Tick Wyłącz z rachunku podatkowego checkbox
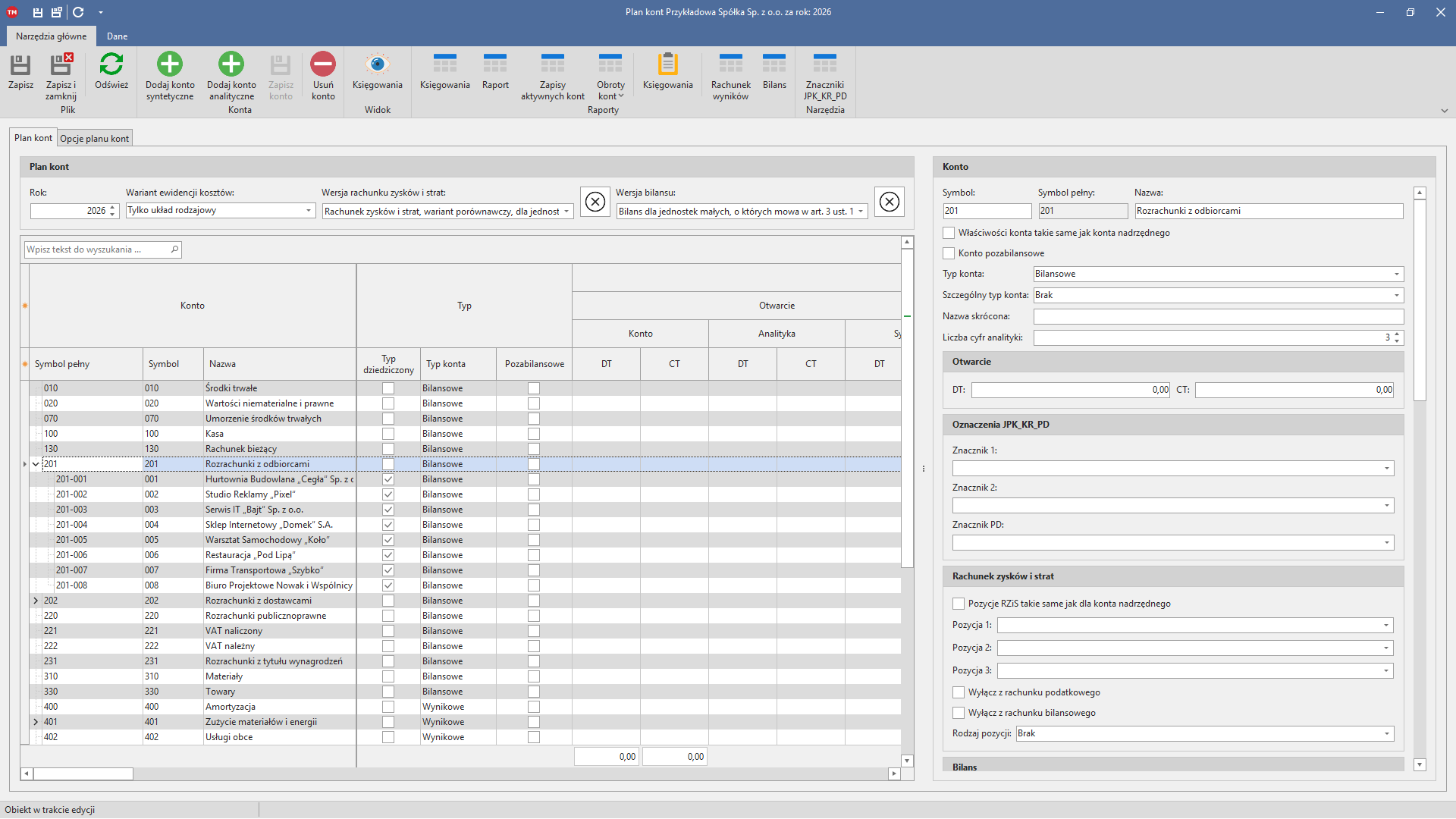Viewport: 1456px width, 819px height. coord(959,692)
